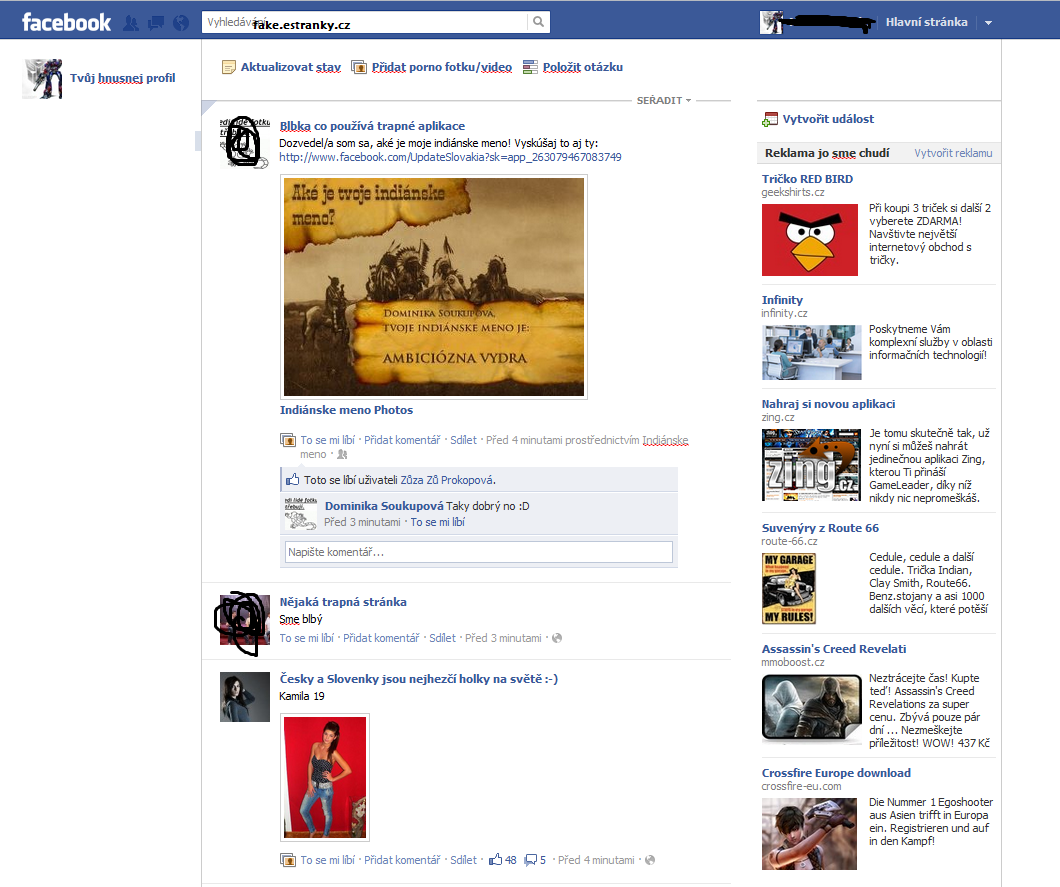
Task: Expand the account dropdown arrow in header
Action: pos(988,23)
